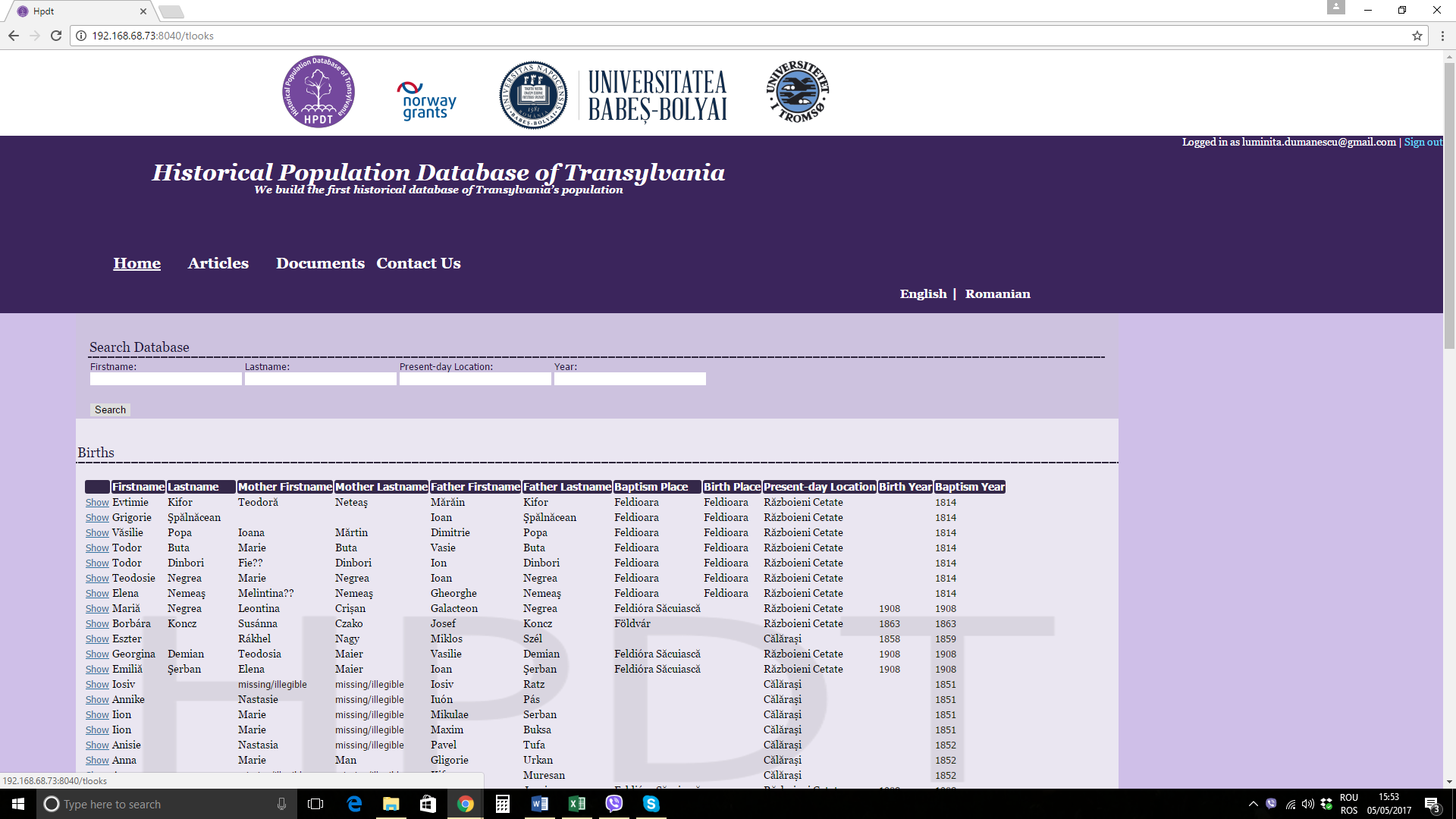Show the Georgina Demian record
Screen dimensions: 1456x819
(97, 654)
